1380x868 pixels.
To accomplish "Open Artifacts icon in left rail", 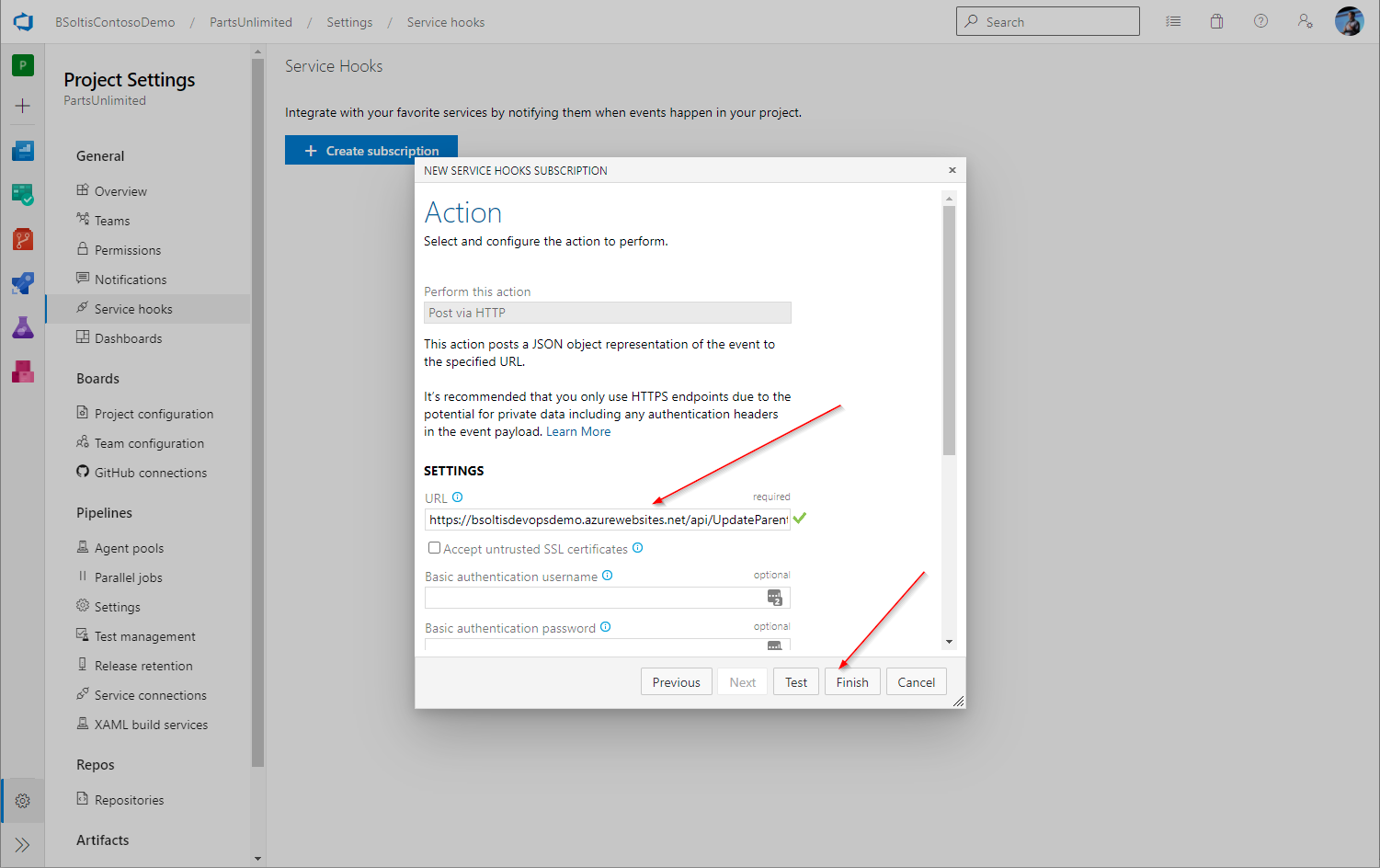I will 23,371.
